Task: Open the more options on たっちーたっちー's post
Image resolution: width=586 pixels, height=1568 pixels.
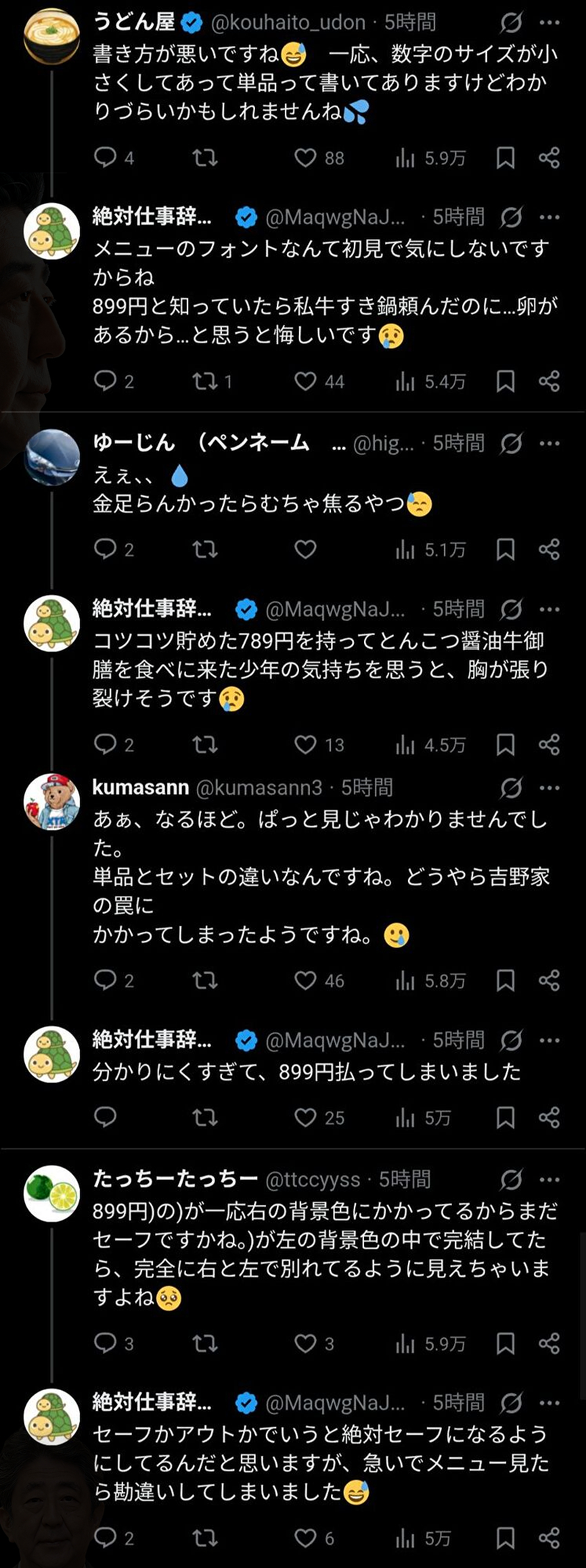Action: click(550, 1179)
